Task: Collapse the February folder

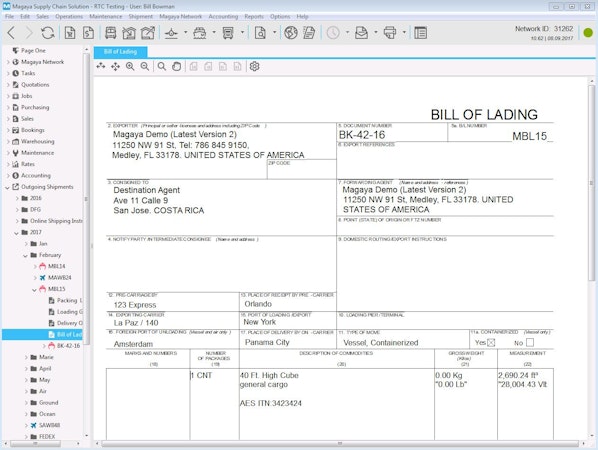Action: 26,256
